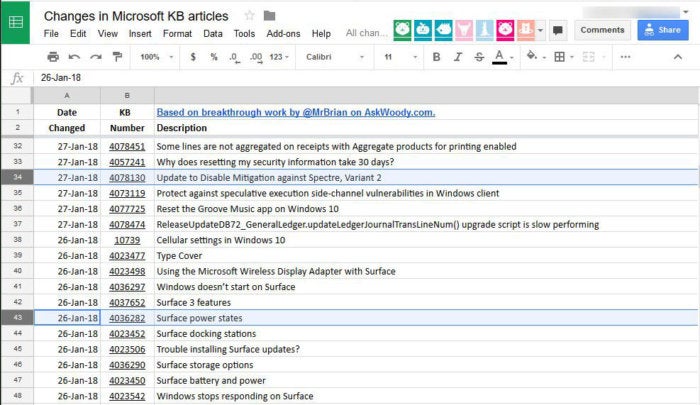Open the Google Sheets home icon
This screenshot has height=405, width=700.
[15, 22]
